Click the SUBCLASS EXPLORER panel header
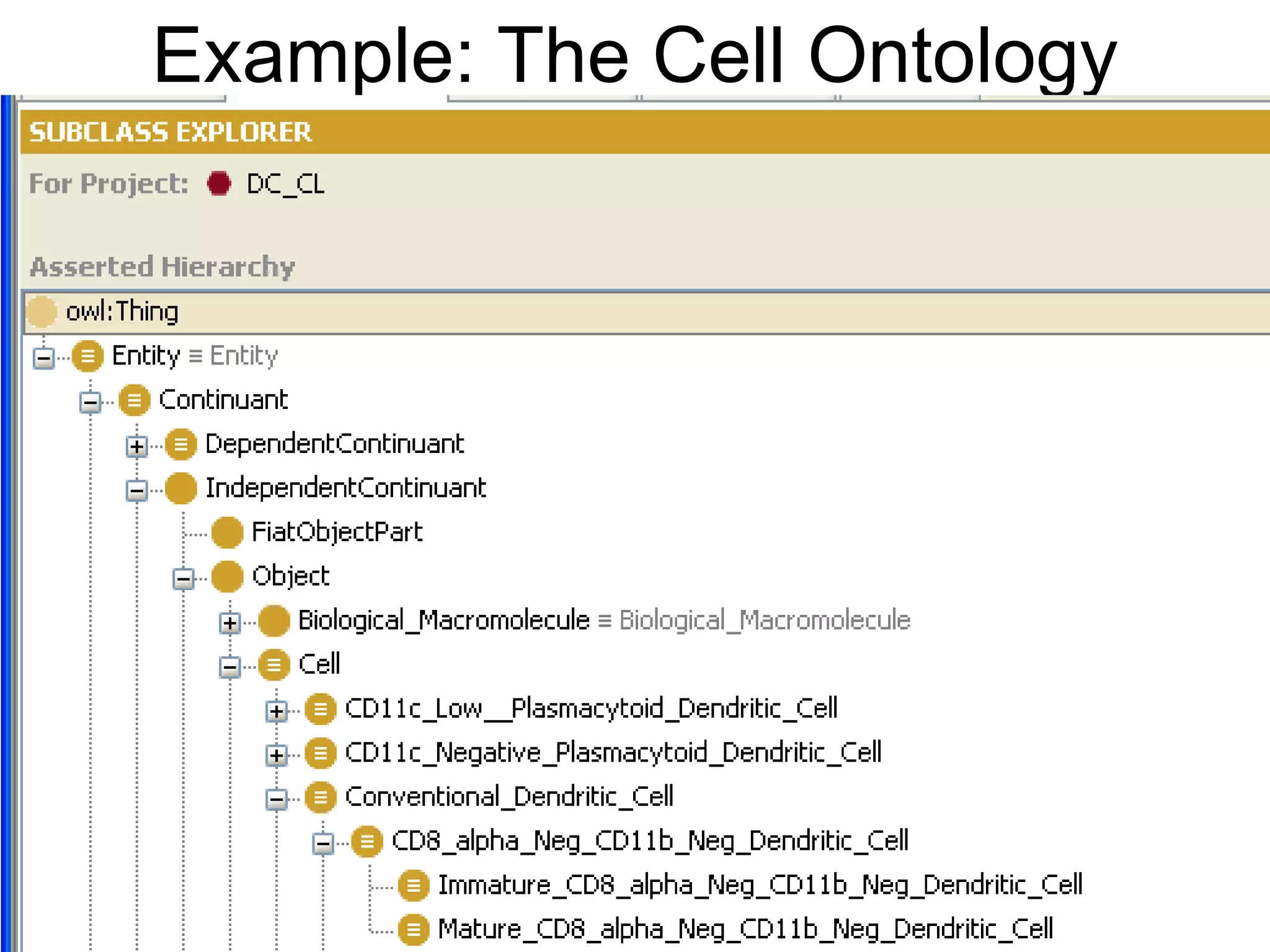The height and width of the screenshot is (952, 1270). point(645,132)
